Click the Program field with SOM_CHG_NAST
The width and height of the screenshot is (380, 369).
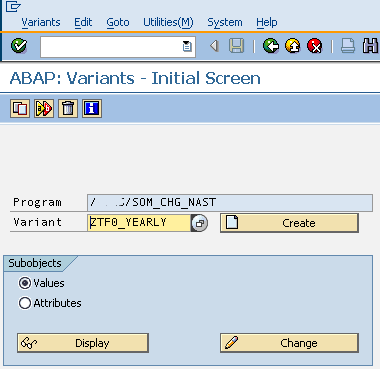click(x=230, y=203)
